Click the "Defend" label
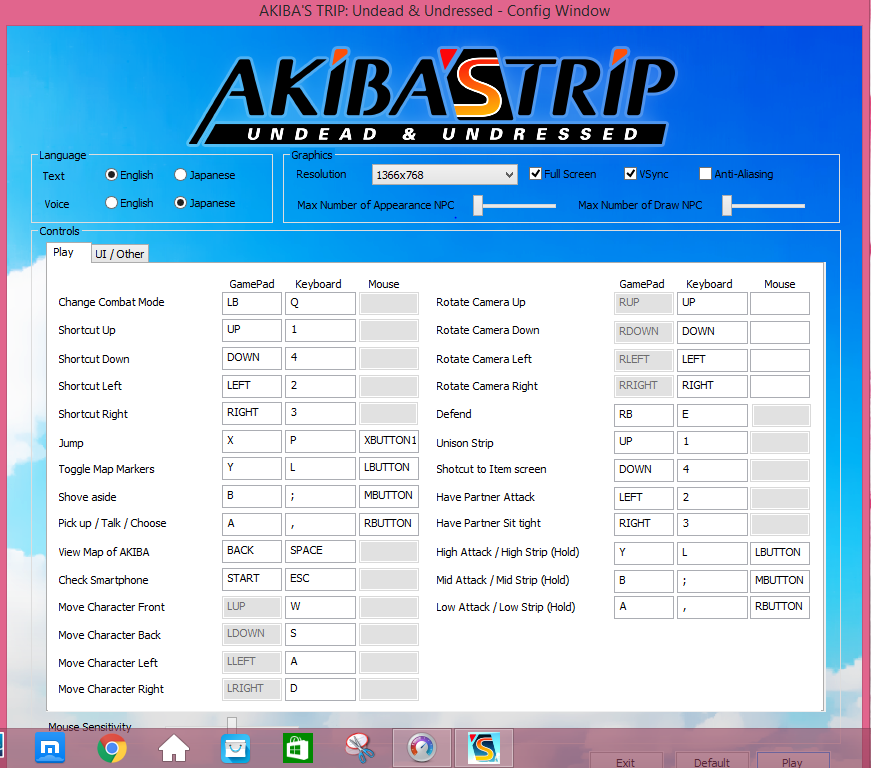This screenshot has width=871, height=768. [x=454, y=414]
